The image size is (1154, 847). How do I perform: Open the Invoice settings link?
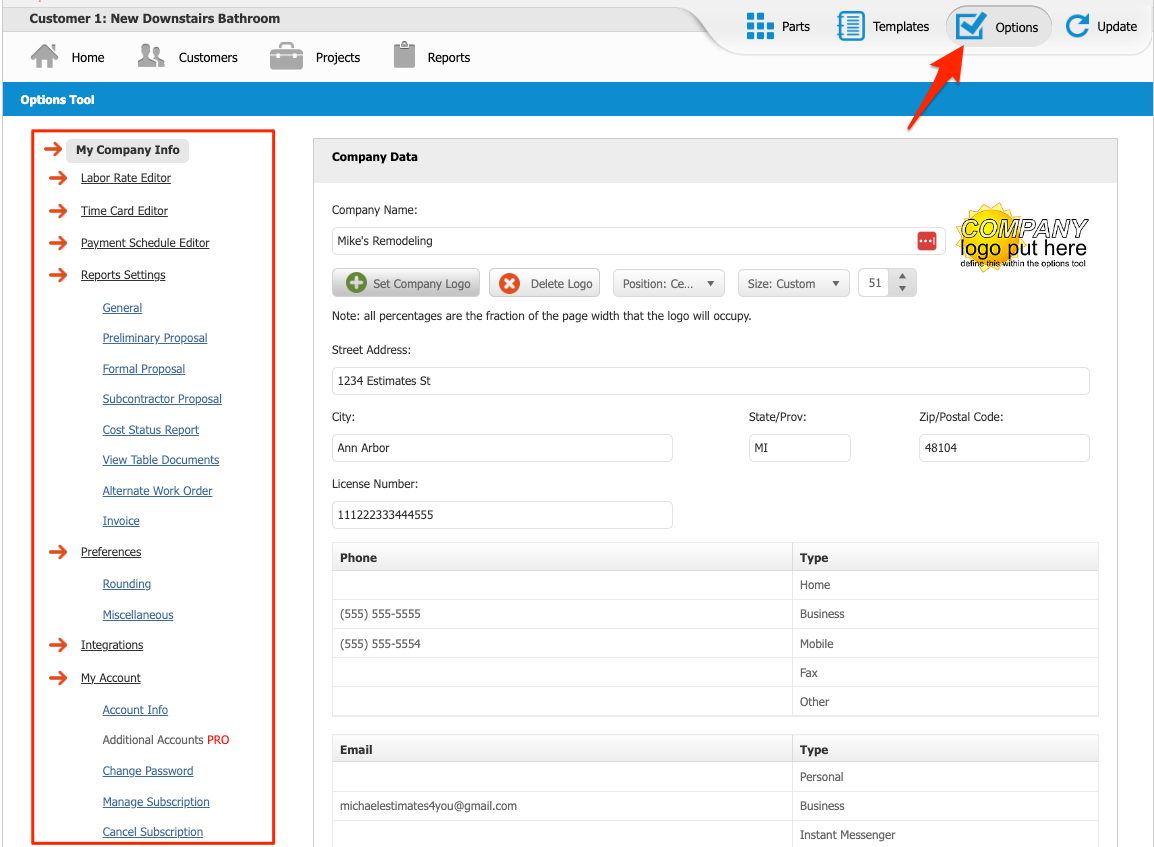(x=120, y=521)
